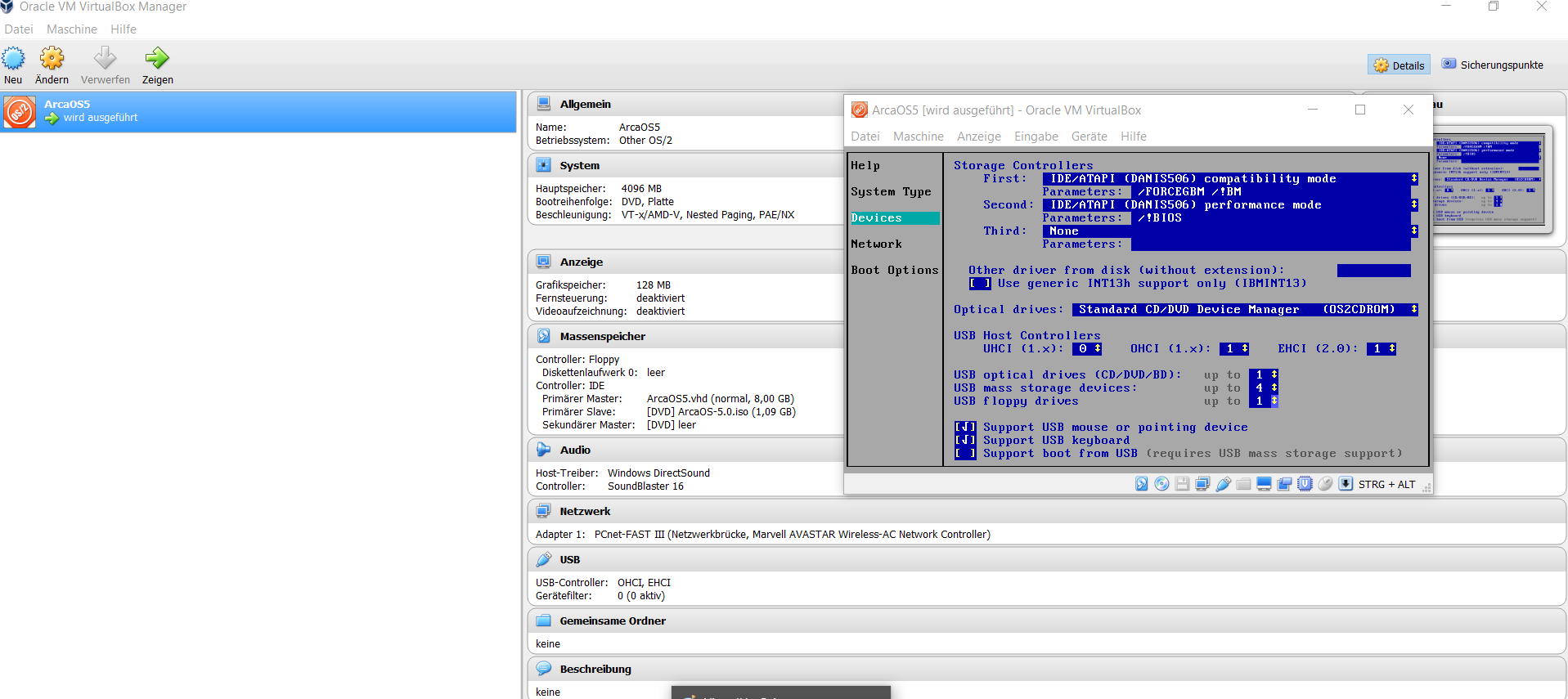Toggle Use generic INT13h support only checkbox
The width and height of the screenshot is (1568, 699).
pyautogui.click(x=980, y=284)
